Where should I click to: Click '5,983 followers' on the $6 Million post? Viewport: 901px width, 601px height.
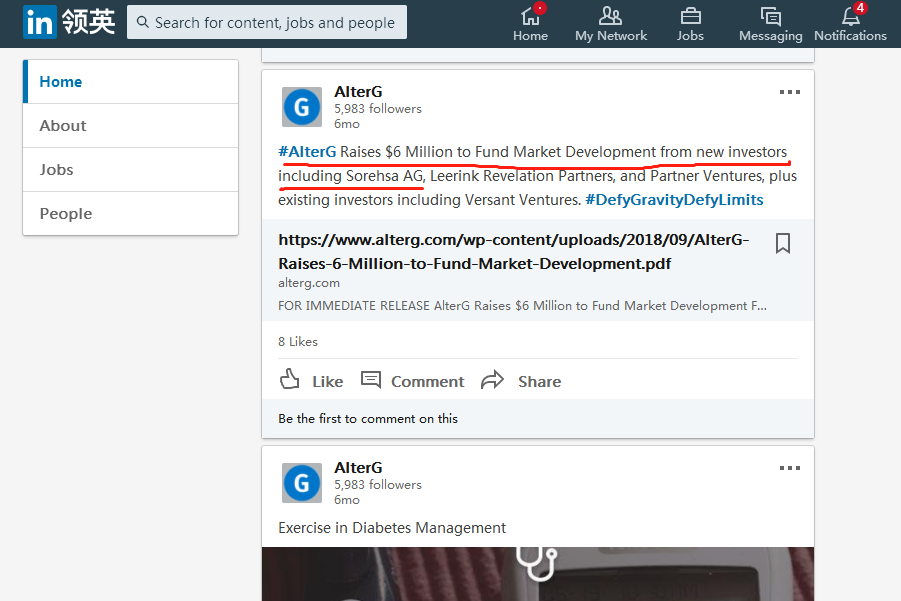(x=378, y=109)
